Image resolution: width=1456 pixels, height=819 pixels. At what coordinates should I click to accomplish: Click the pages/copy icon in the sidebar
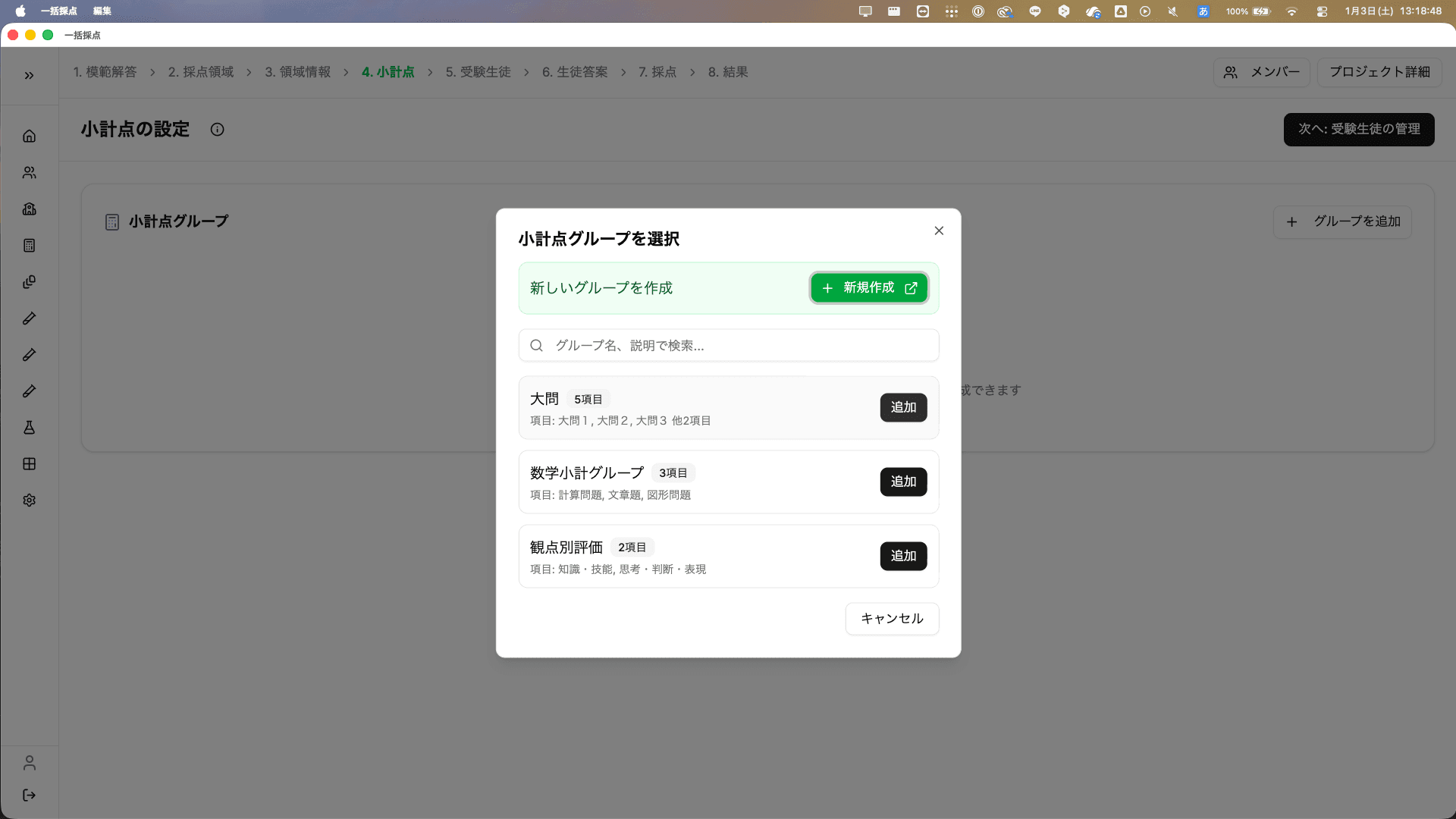(29, 281)
